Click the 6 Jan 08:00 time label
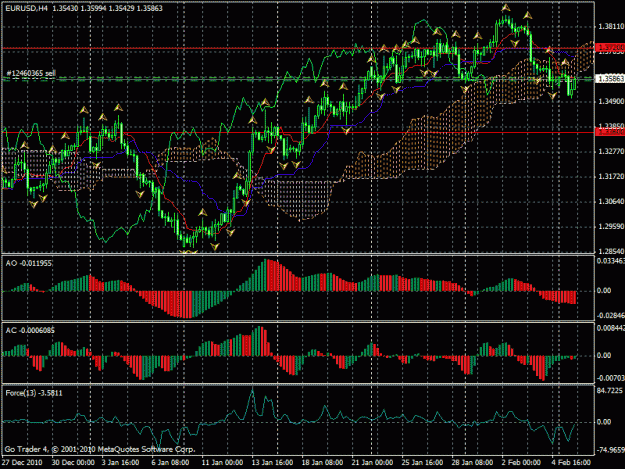 click(170, 462)
